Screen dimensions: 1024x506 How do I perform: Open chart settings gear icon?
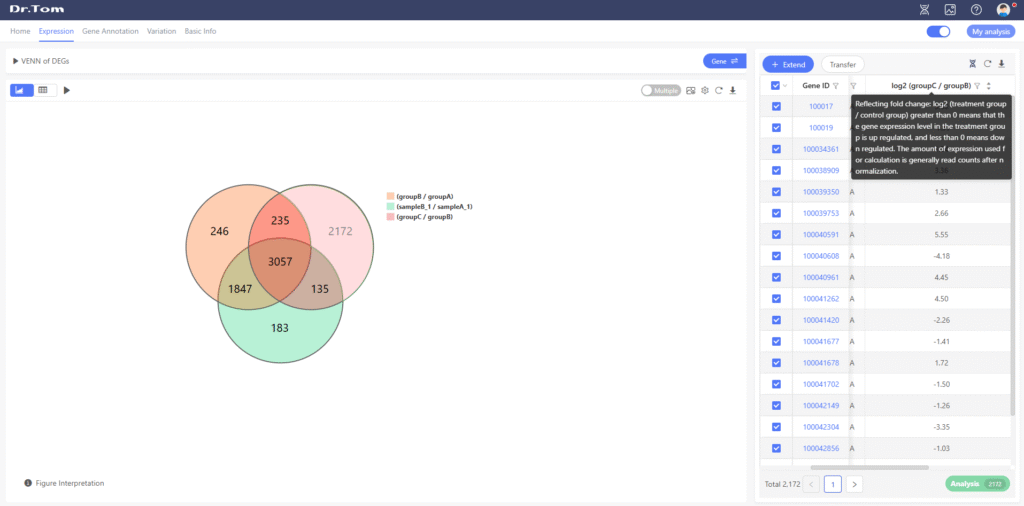coord(704,90)
